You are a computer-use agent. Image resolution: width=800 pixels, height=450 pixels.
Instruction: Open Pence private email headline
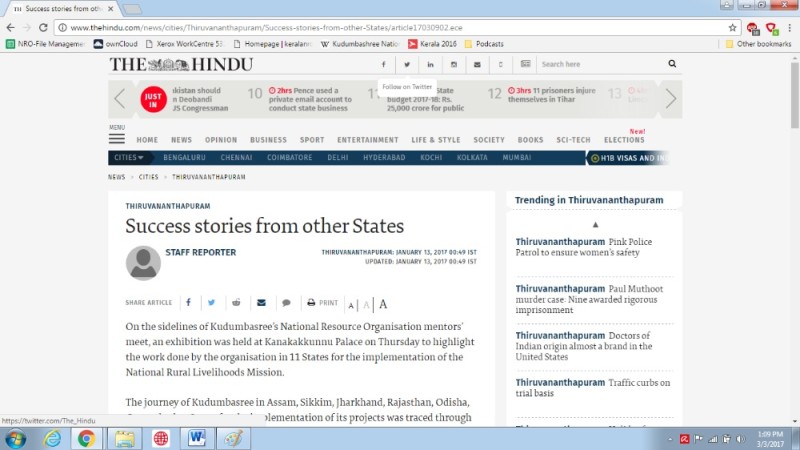(x=310, y=99)
